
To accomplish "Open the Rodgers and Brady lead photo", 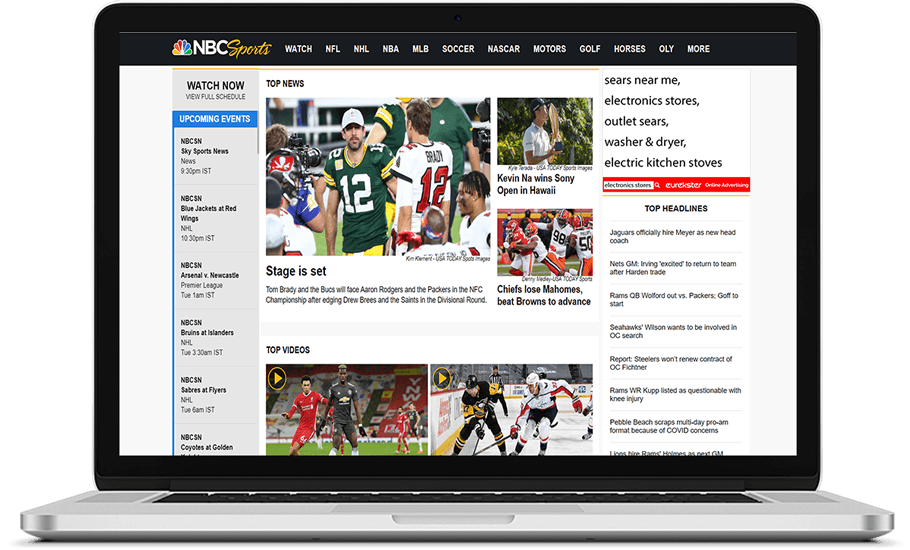I will (x=378, y=176).
